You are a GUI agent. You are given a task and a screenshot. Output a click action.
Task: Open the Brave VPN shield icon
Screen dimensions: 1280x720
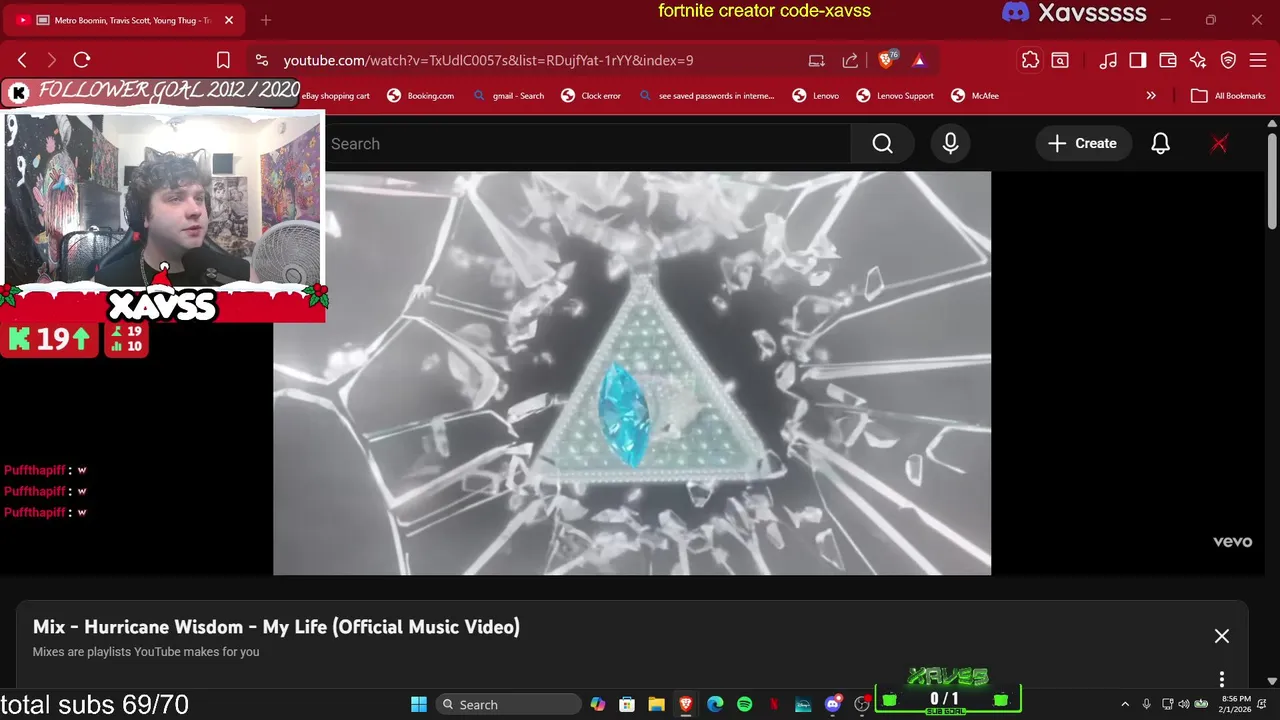tap(1229, 60)
